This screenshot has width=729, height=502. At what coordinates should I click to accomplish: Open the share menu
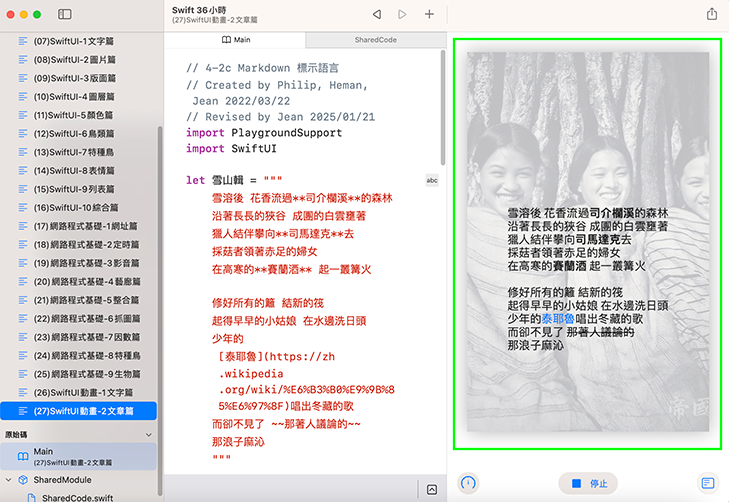(x=712, y=14)
